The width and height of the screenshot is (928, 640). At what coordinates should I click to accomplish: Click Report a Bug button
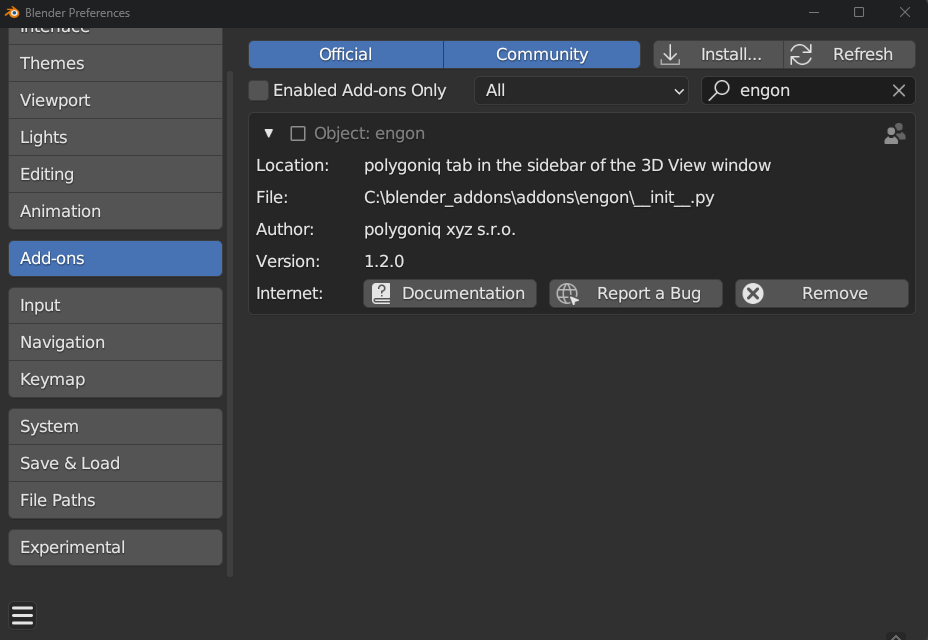coord(636,294)
